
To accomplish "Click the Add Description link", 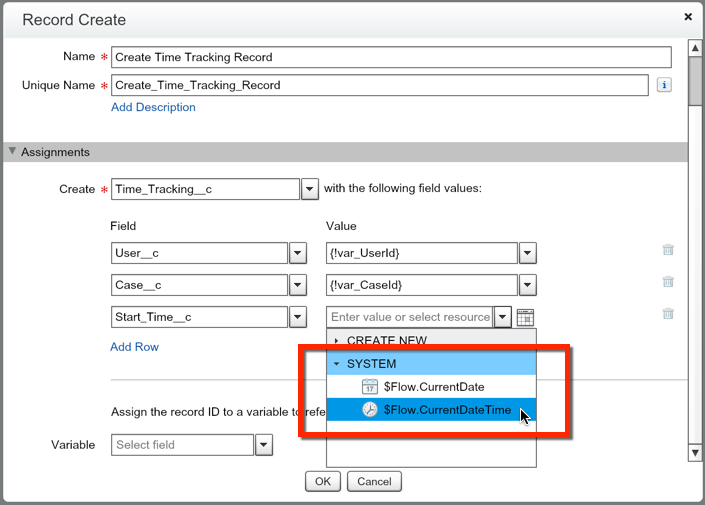I will [x=153, y=107].
